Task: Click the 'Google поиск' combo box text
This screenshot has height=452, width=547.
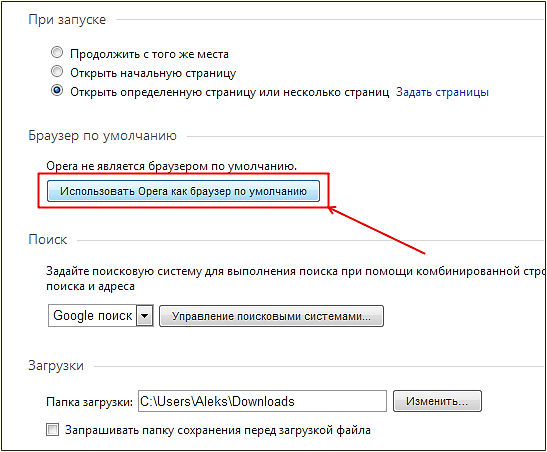Action: pyautogui.click(x=92, y=316)
